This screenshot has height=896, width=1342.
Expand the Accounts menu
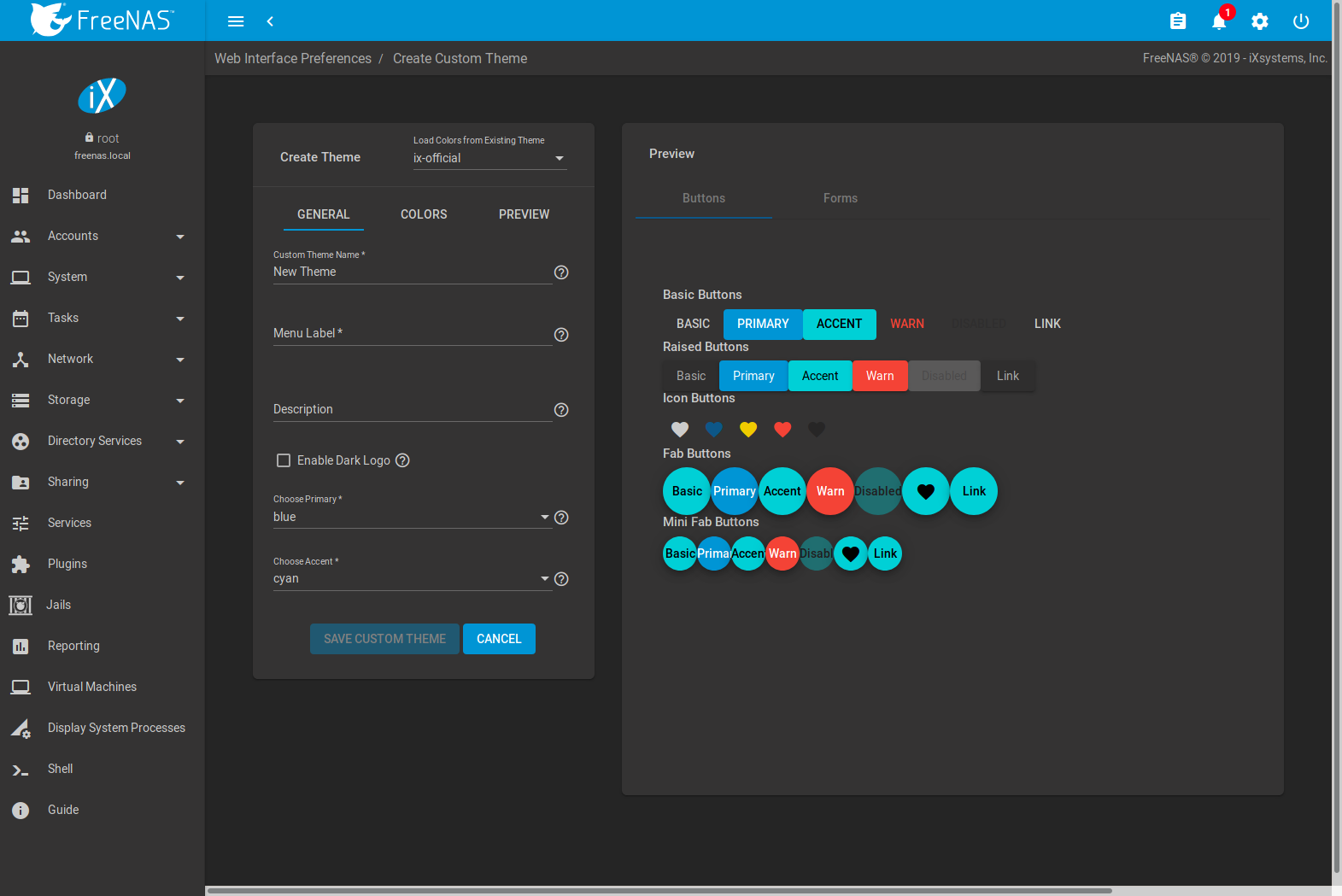point(103,236)
